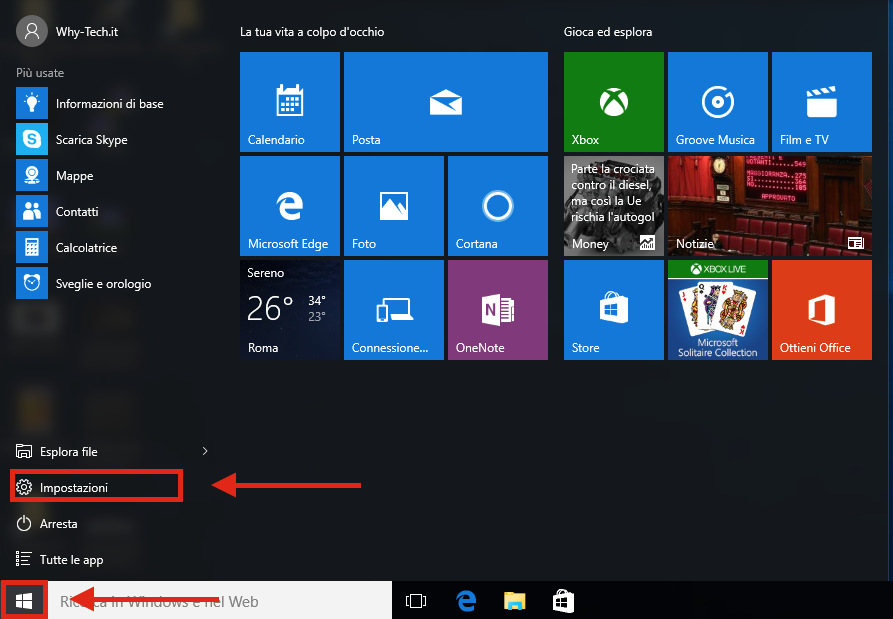Open the Notizie news tile
Screen dimensions: 893x619
click(770, 206)
